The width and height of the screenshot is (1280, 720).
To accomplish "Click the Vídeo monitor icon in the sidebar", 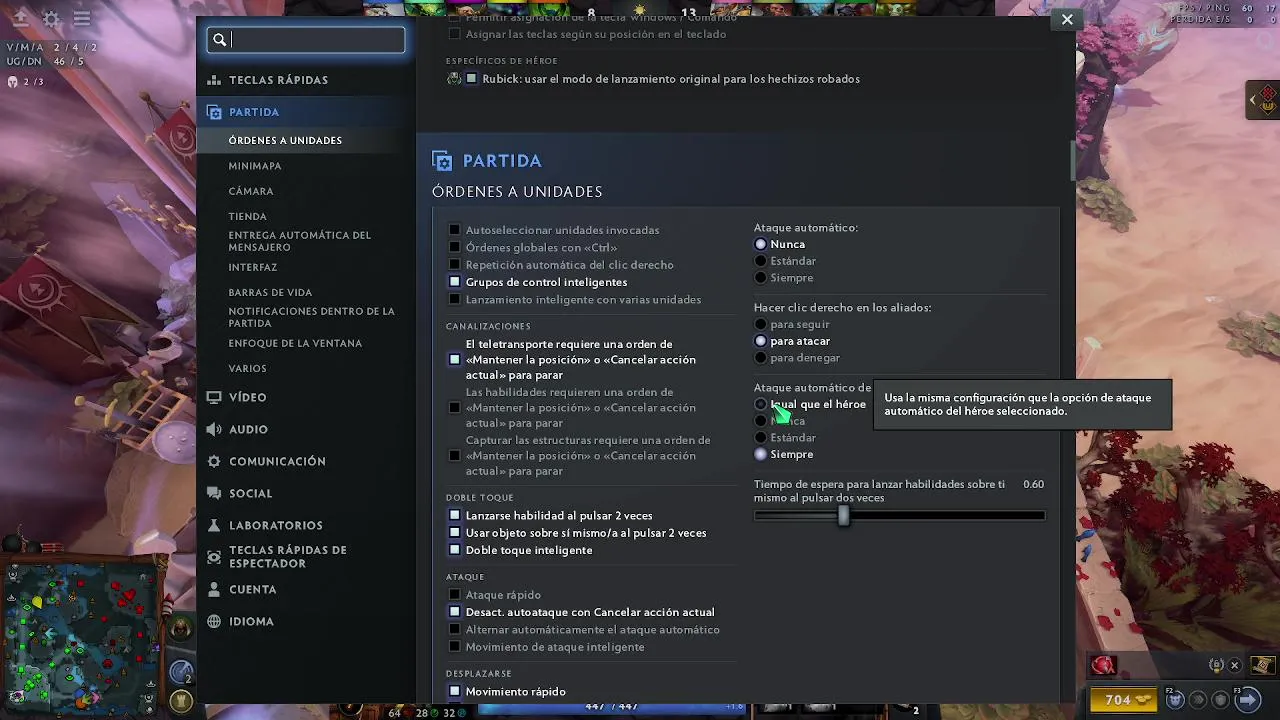I will tap(214, 397).
